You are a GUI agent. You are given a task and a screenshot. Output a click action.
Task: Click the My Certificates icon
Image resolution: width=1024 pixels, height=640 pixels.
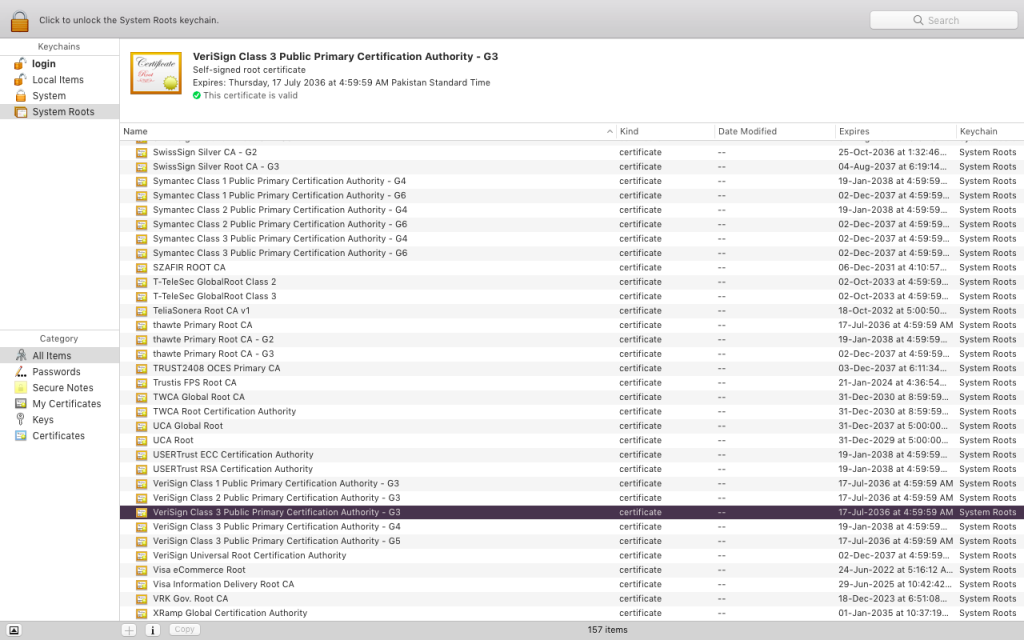pos(20,404)
